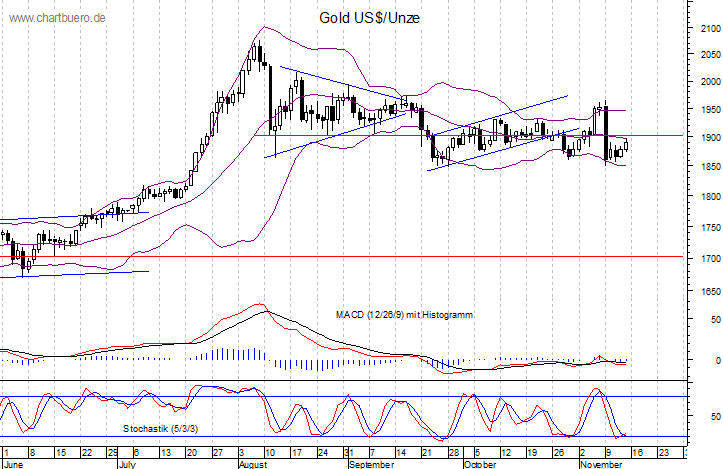Image resolution: width=723 pixels, height=469 pixels.
Task: Click the MACD (12/26/9) mit Histogramm label
Action: 404,315
